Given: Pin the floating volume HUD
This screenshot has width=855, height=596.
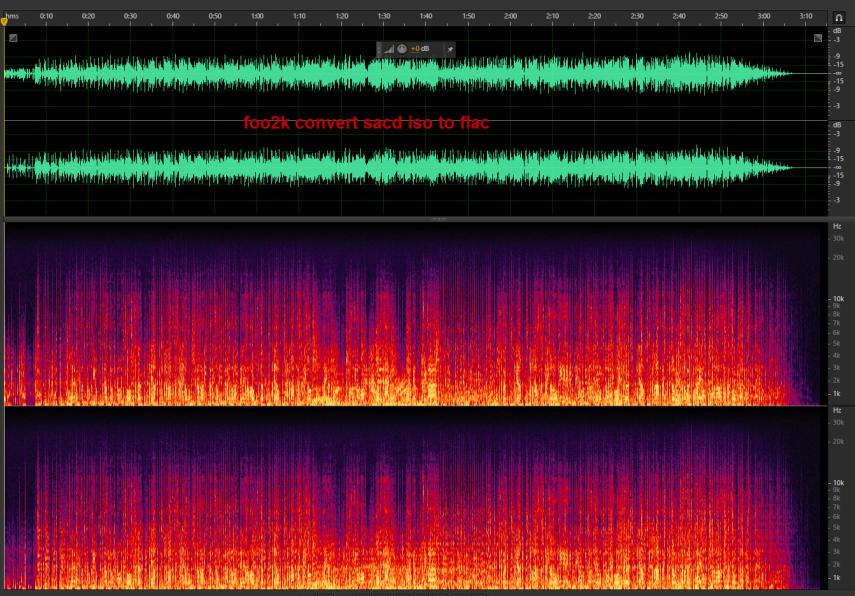Looking at the screenshot, I should tap(449, 49).
